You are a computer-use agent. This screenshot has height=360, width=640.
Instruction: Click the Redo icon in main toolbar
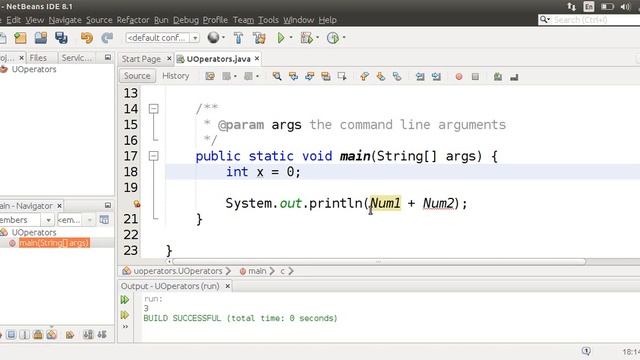tap(107, 38)
